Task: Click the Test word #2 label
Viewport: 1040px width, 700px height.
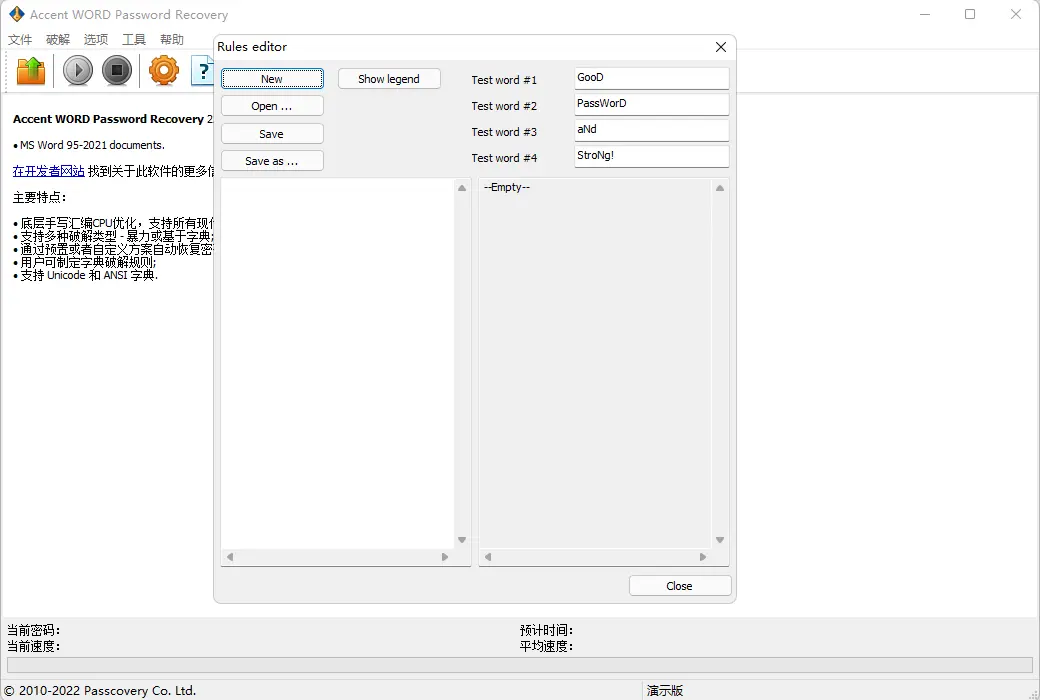Action: [x=504, y=106]
